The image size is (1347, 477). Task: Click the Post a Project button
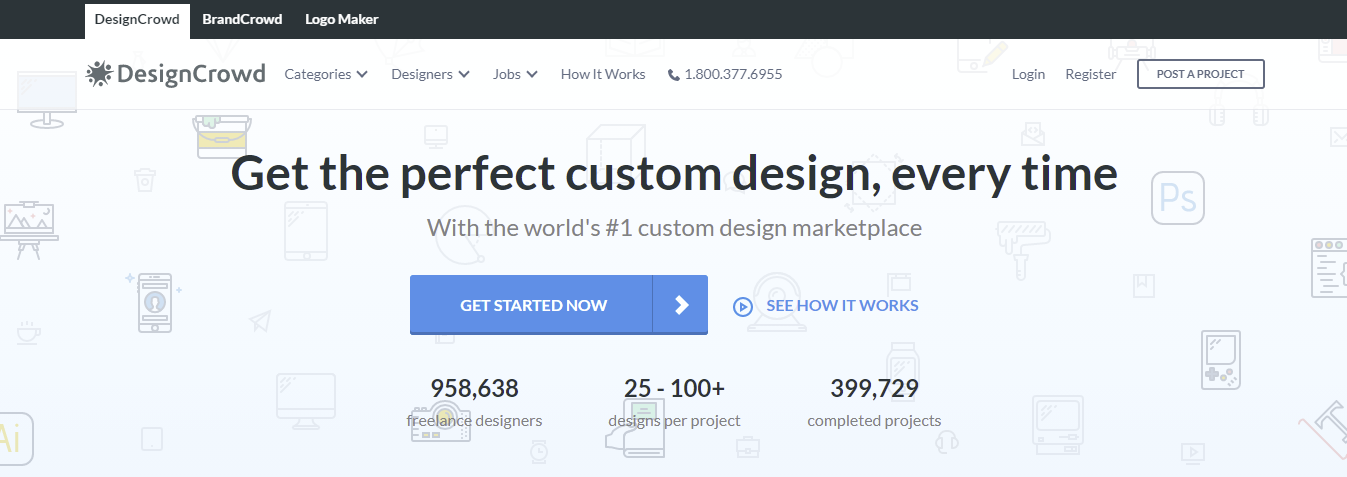point(1200,74)
